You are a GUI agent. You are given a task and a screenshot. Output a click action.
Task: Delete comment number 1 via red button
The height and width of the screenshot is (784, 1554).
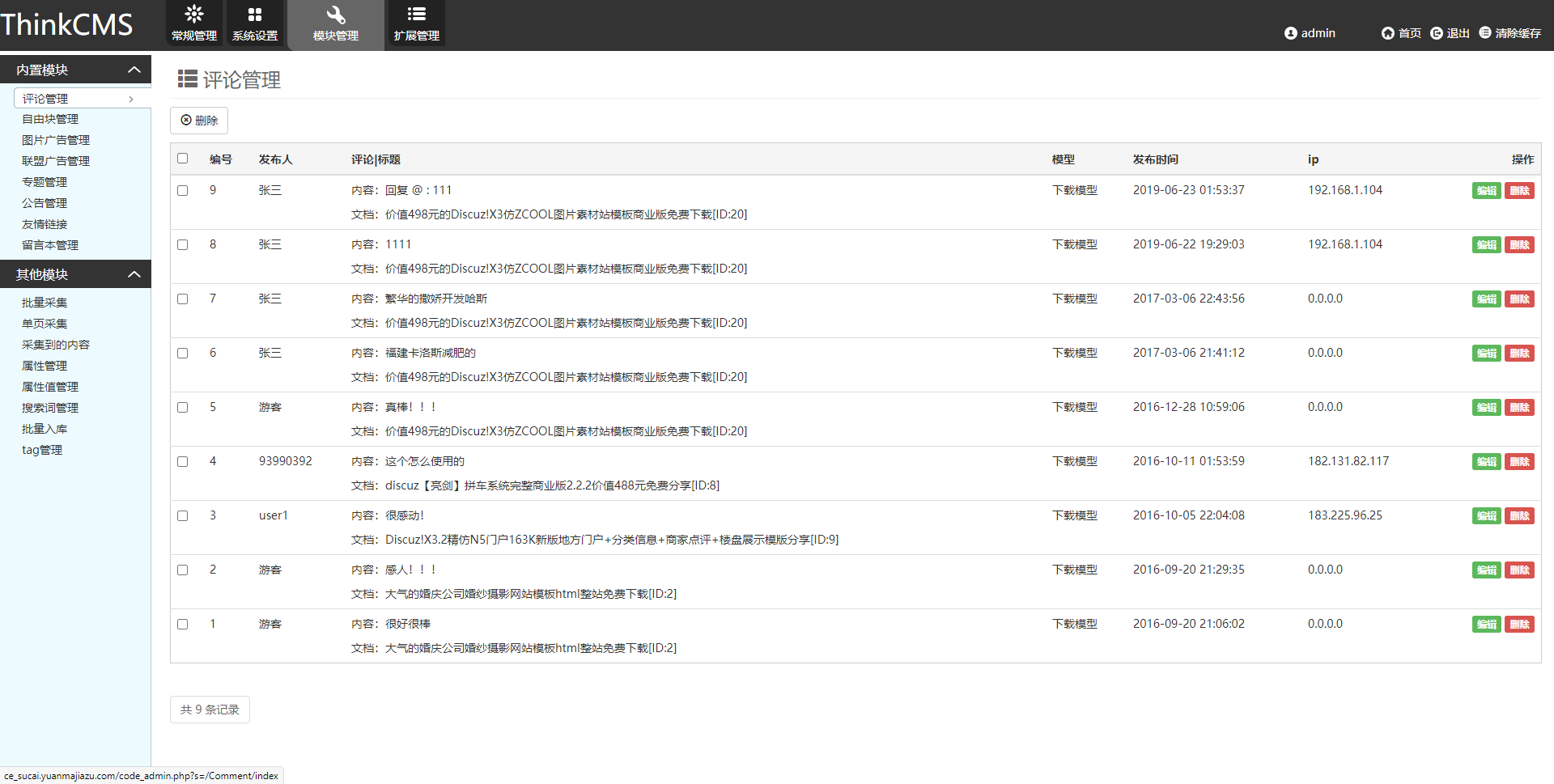1520,625
